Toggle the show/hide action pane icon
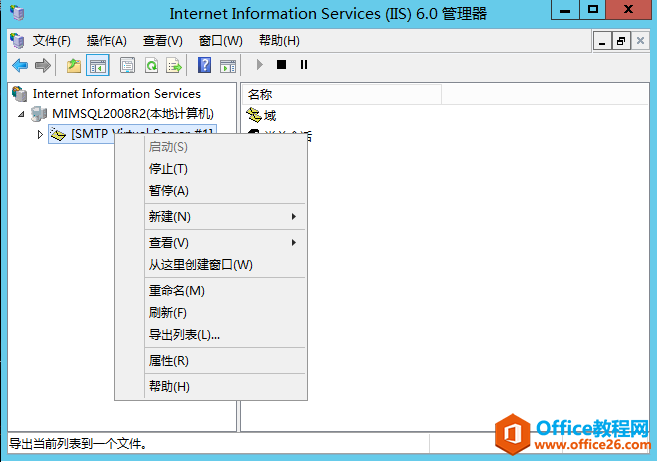Screen dimensions: 658x462 coord(228,65)
